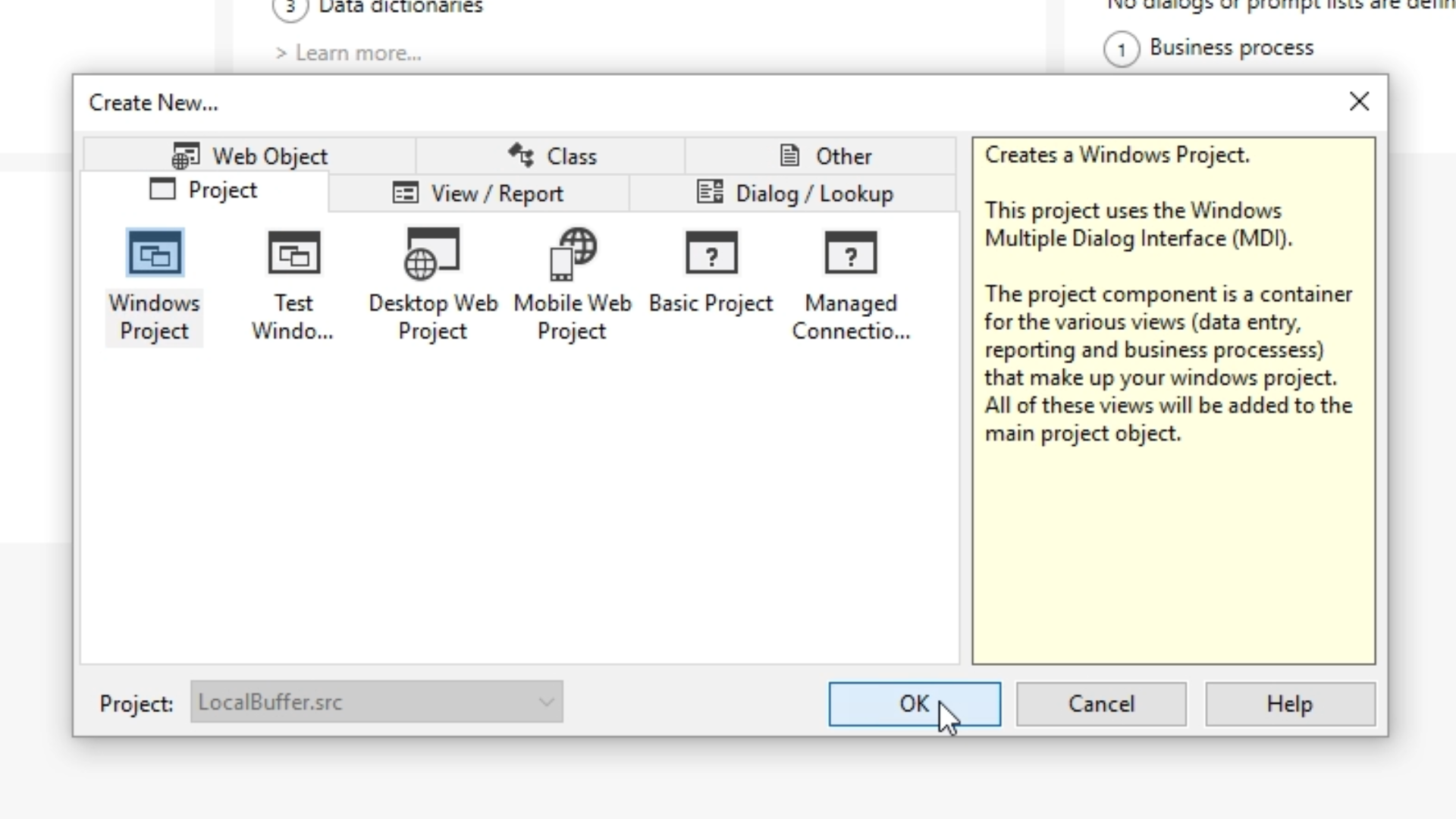
Task: Click the Cancel button
Action: 1101,704
